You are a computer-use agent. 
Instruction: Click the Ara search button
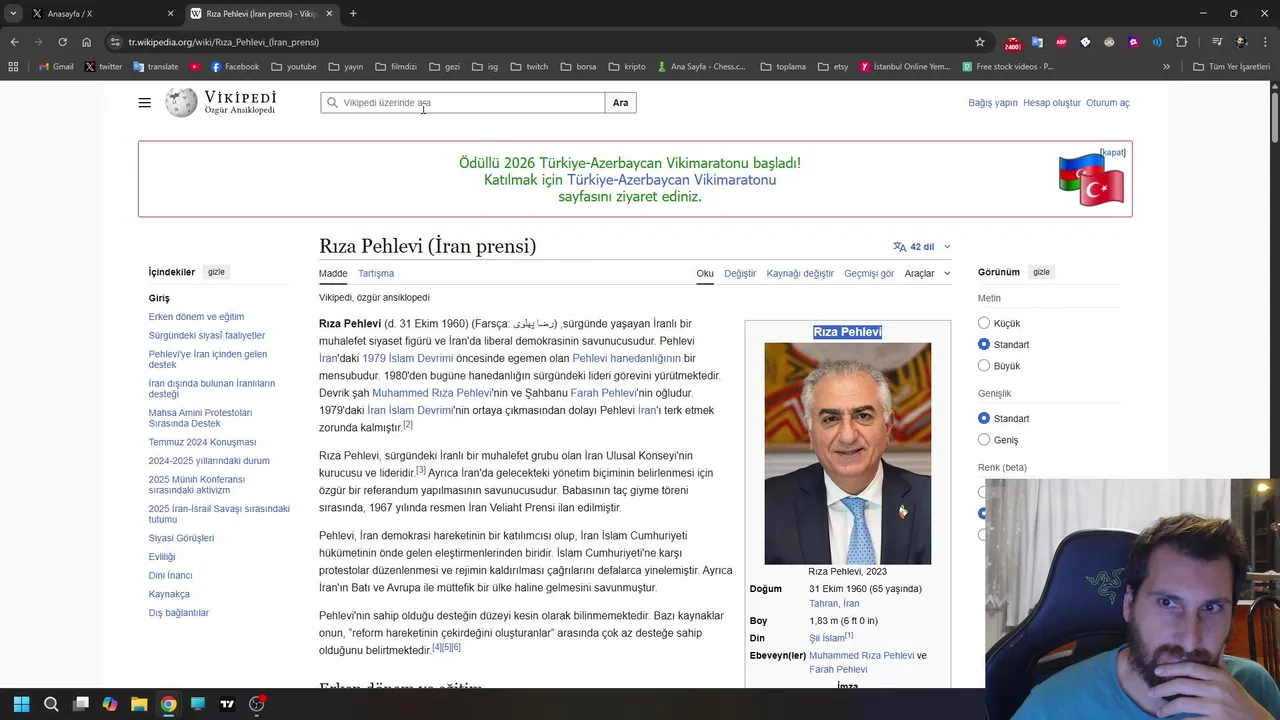620,103
